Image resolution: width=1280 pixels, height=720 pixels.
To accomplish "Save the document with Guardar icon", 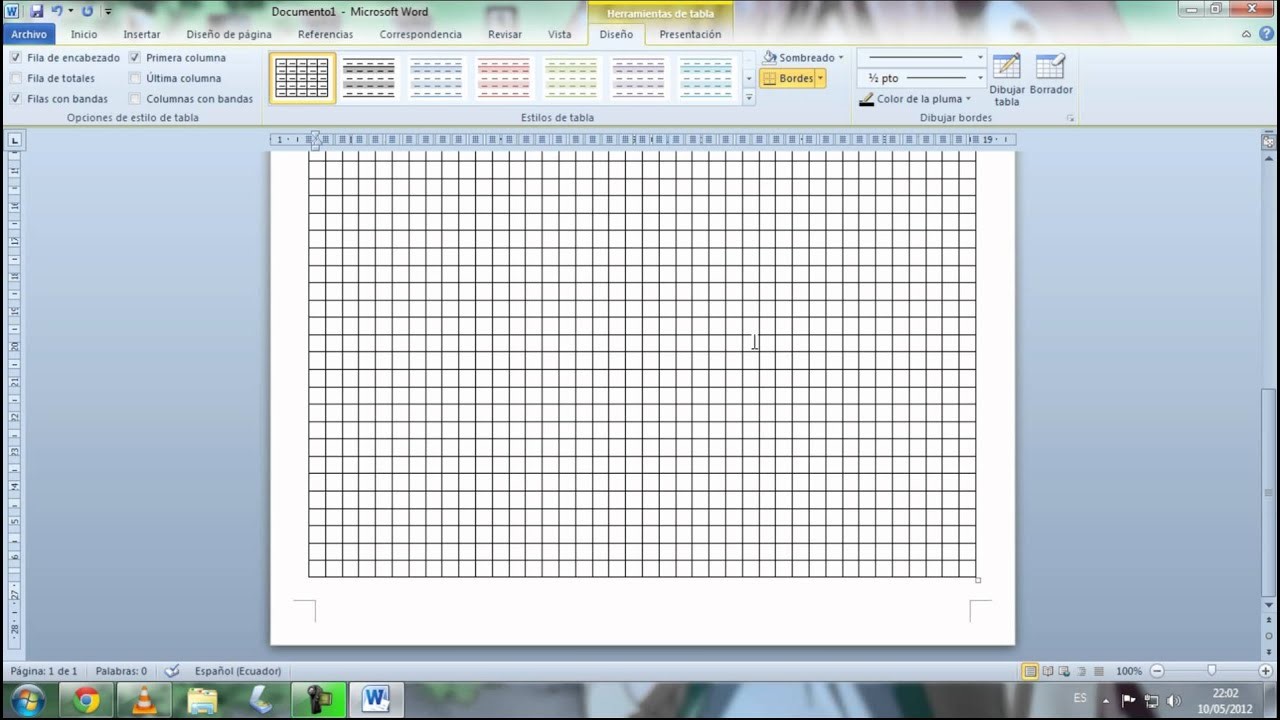I will 35,10.
